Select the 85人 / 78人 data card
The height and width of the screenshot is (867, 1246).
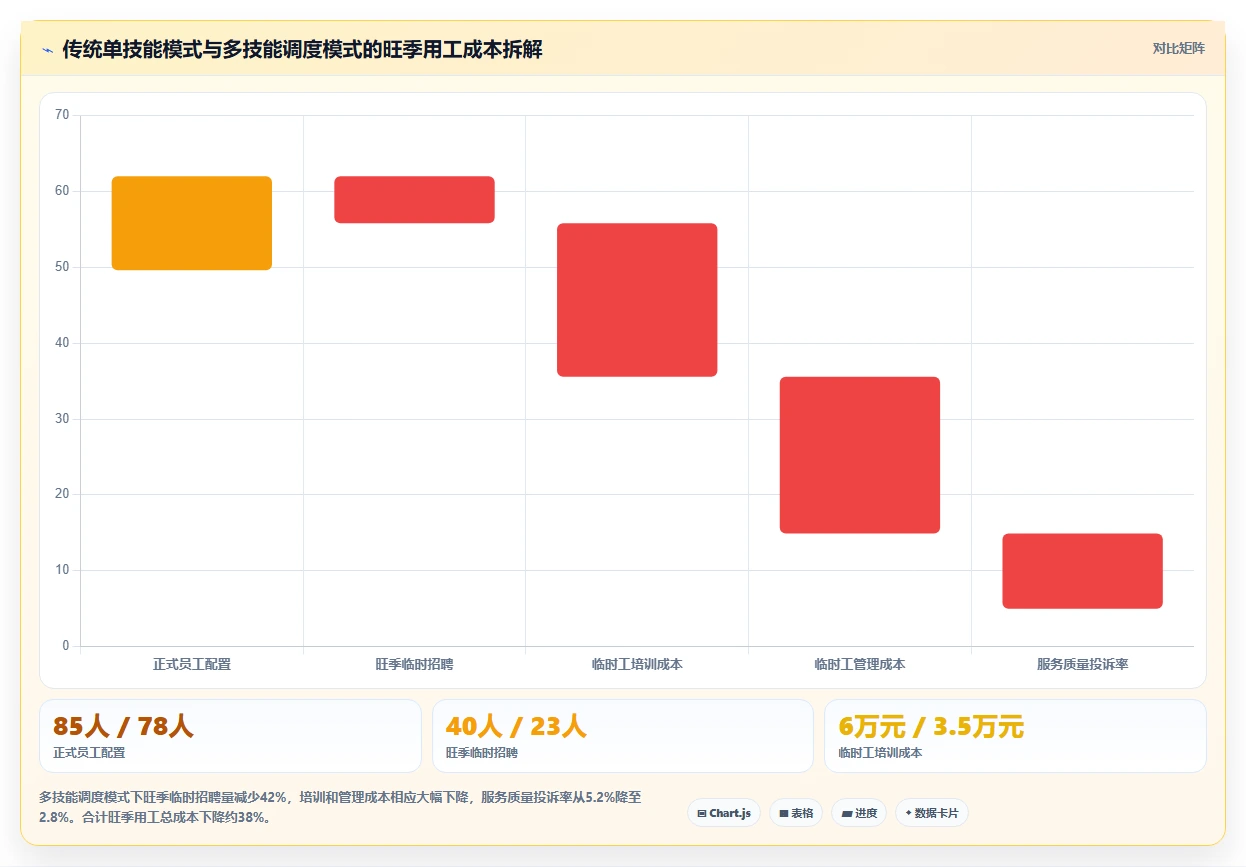click(x=230, y=736)
